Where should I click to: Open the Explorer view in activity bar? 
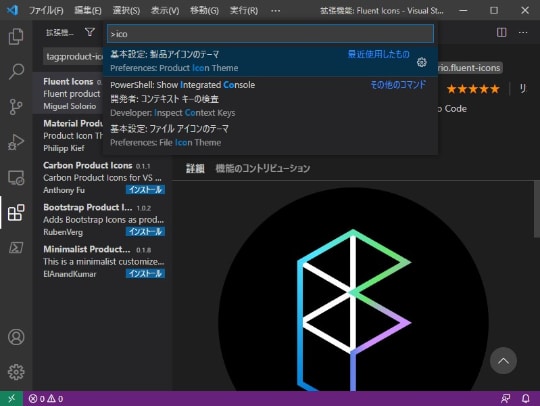point(16,36)
